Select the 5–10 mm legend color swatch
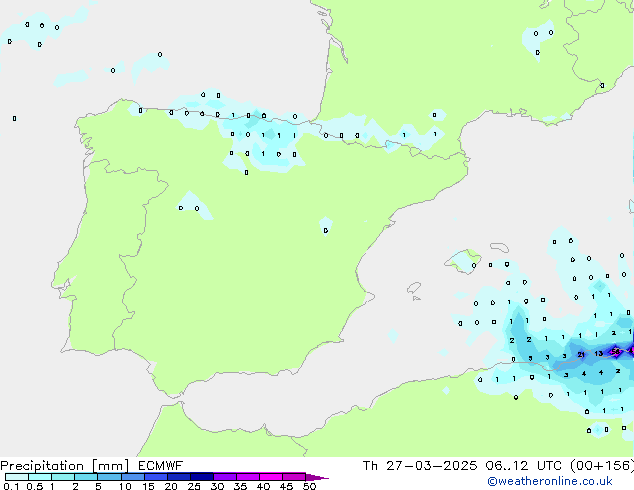Screen dimensions: 634x490 tap(110, 477)
